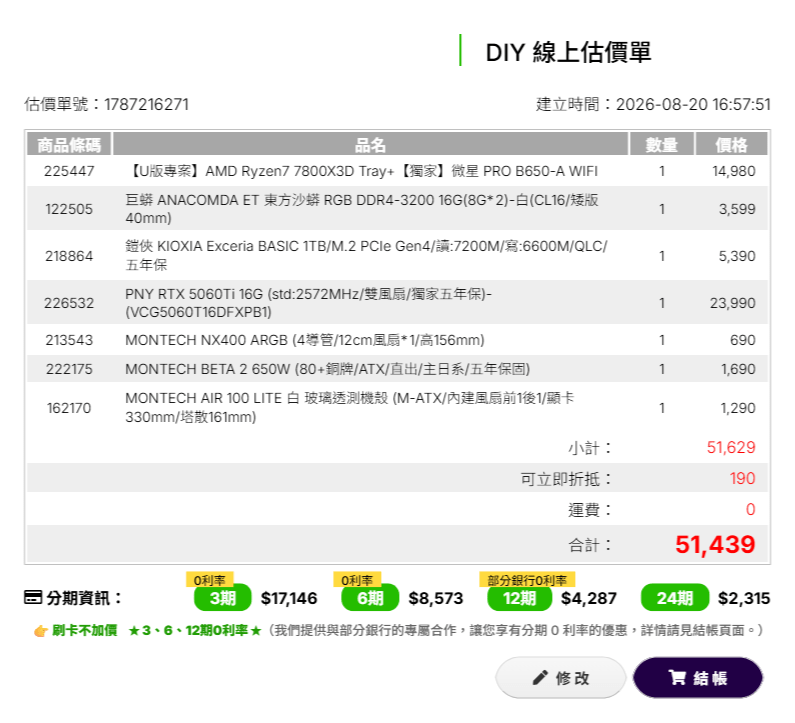Click price 1,690 for the power supply

click(738, 369)
